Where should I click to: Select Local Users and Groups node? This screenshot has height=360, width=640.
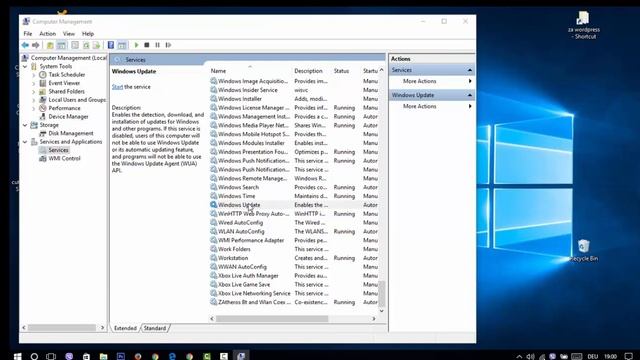(x=77, y=100)
